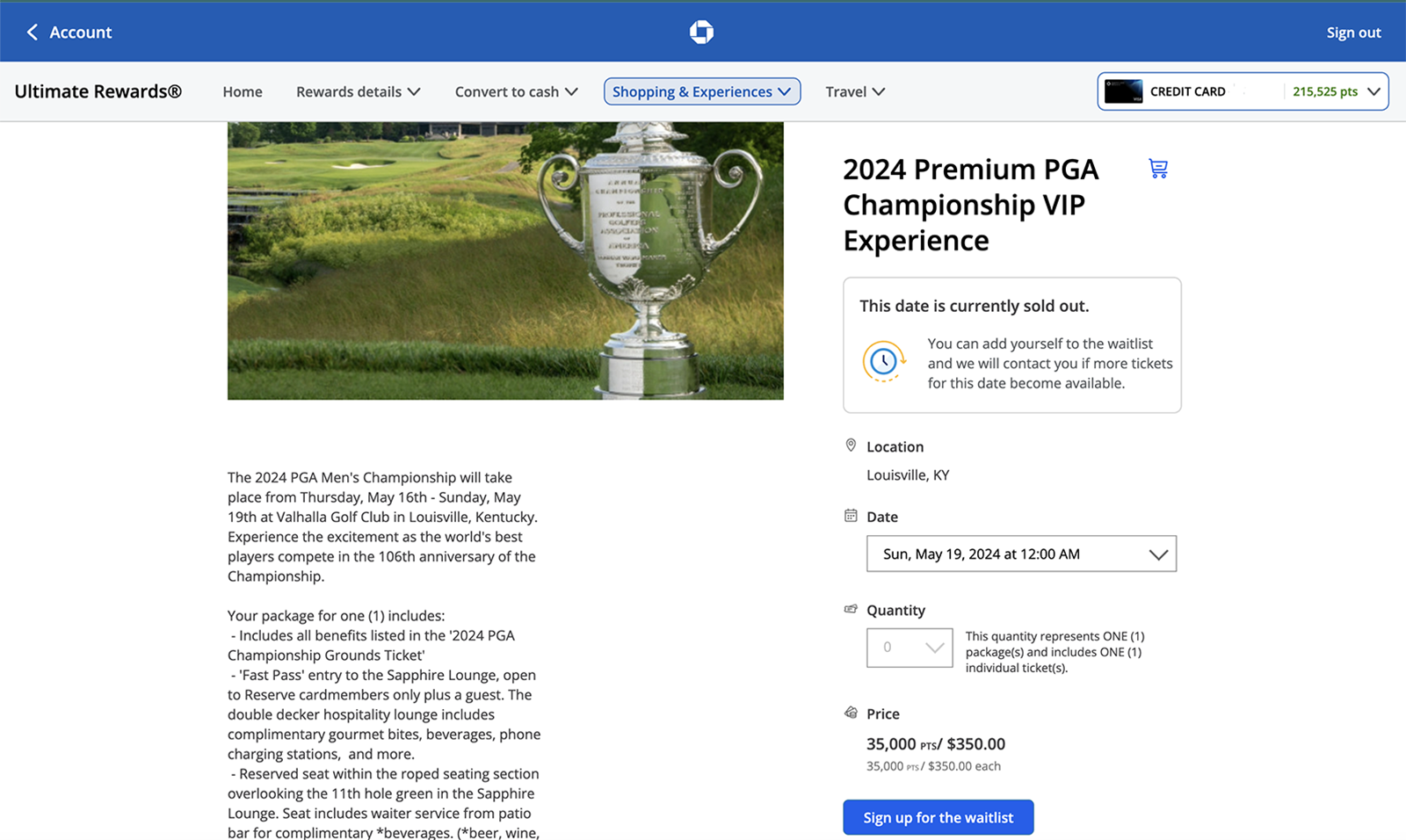
Task: Select the Shopping & Experiences tab
Action: [701, 91]
